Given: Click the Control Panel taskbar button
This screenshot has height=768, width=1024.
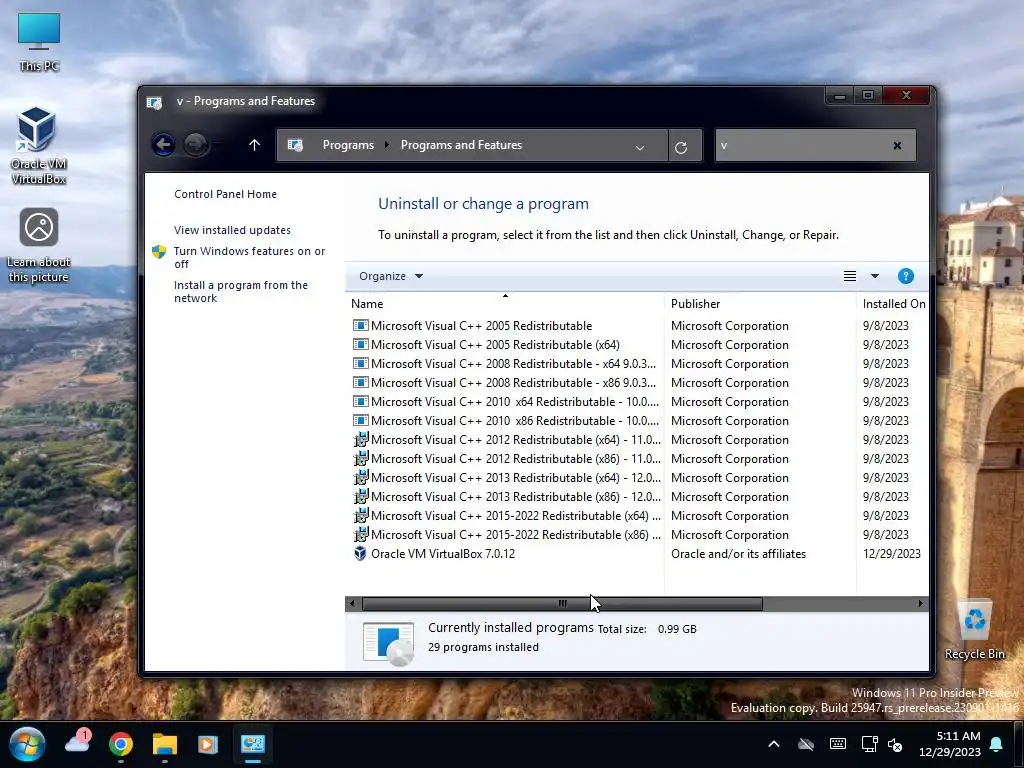Looking at the screenshot, I should tap(253, 744).
